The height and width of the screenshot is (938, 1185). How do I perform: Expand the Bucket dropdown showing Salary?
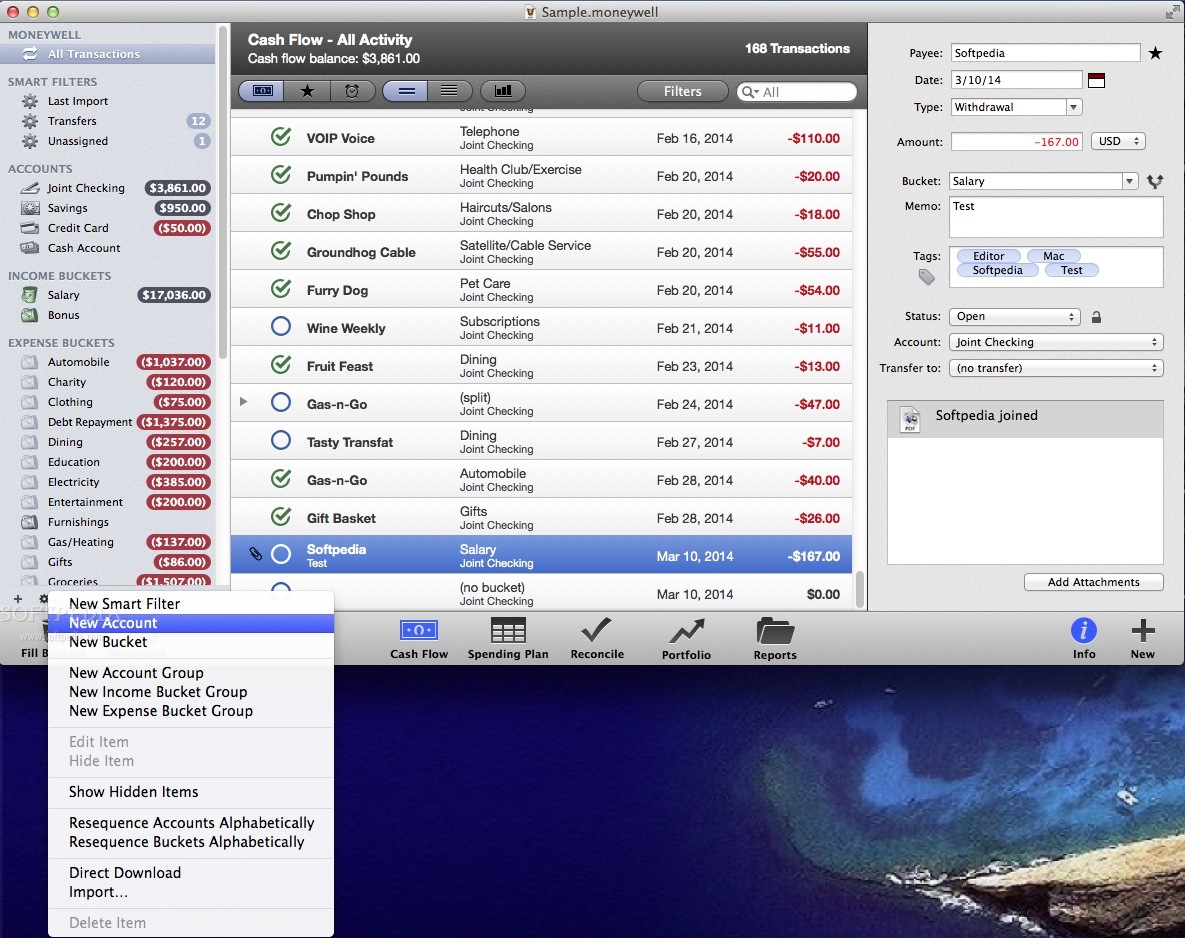(x=1131, y=181)
